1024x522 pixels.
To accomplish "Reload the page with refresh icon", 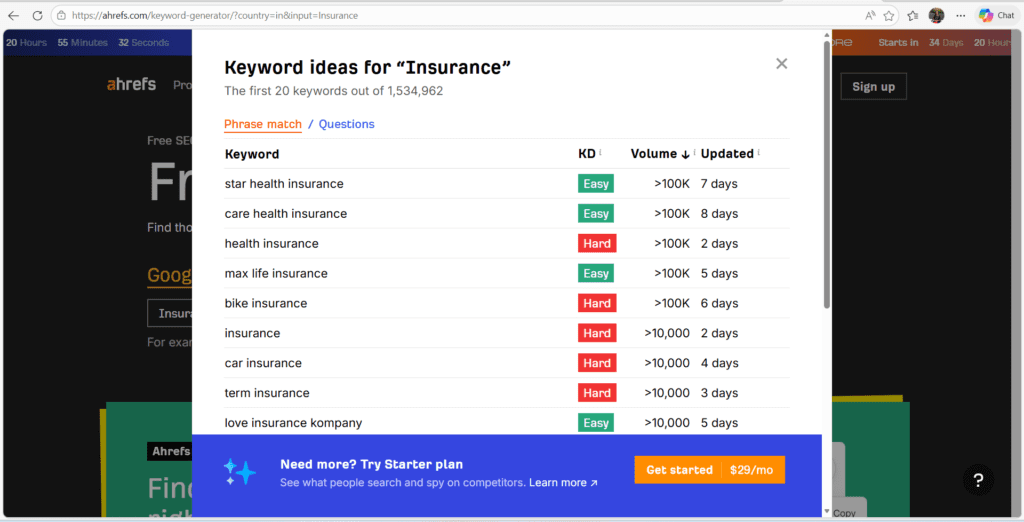I will 37,15.
